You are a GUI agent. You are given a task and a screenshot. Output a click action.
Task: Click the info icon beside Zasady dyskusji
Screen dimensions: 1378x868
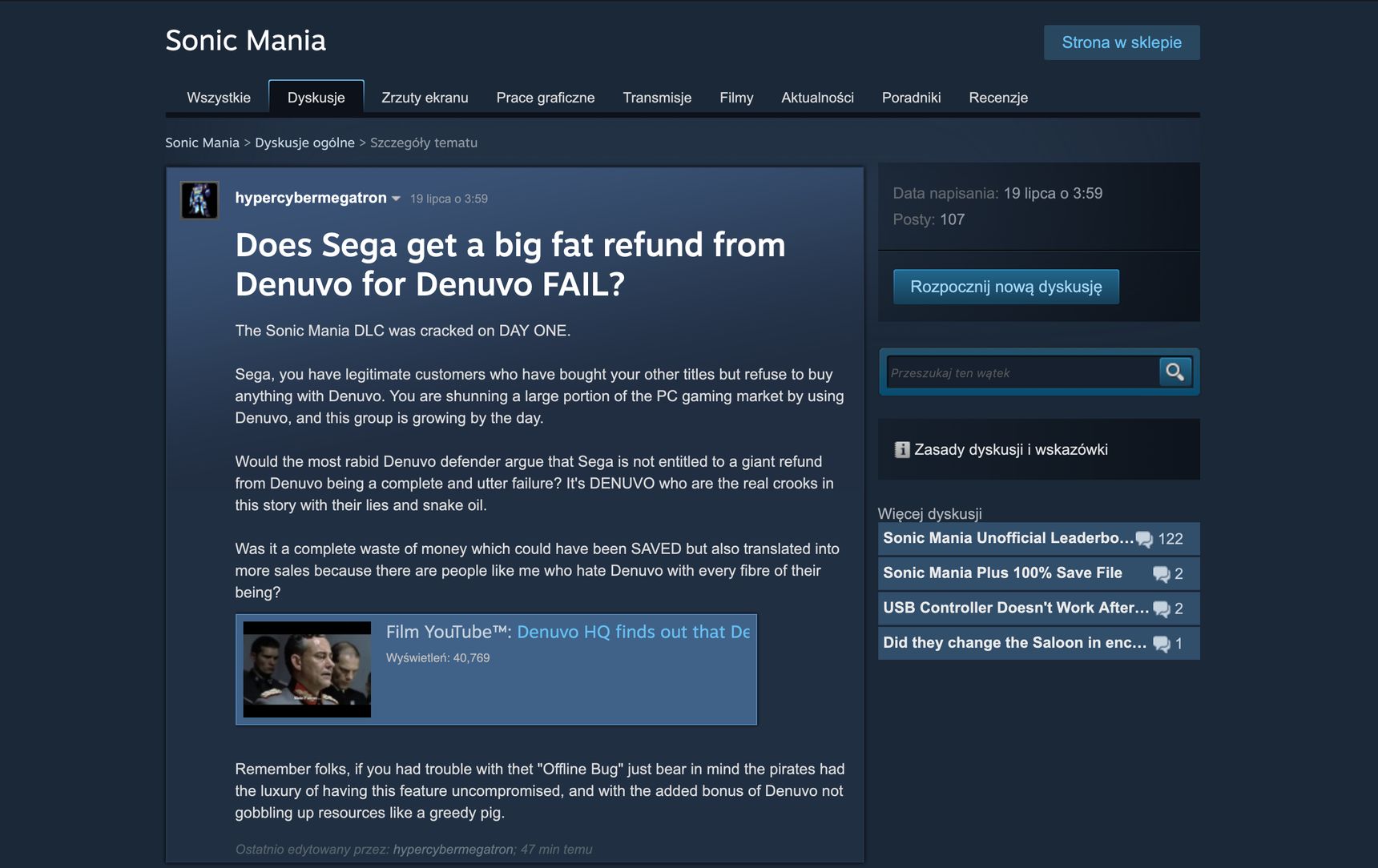(x=902, y=449)
